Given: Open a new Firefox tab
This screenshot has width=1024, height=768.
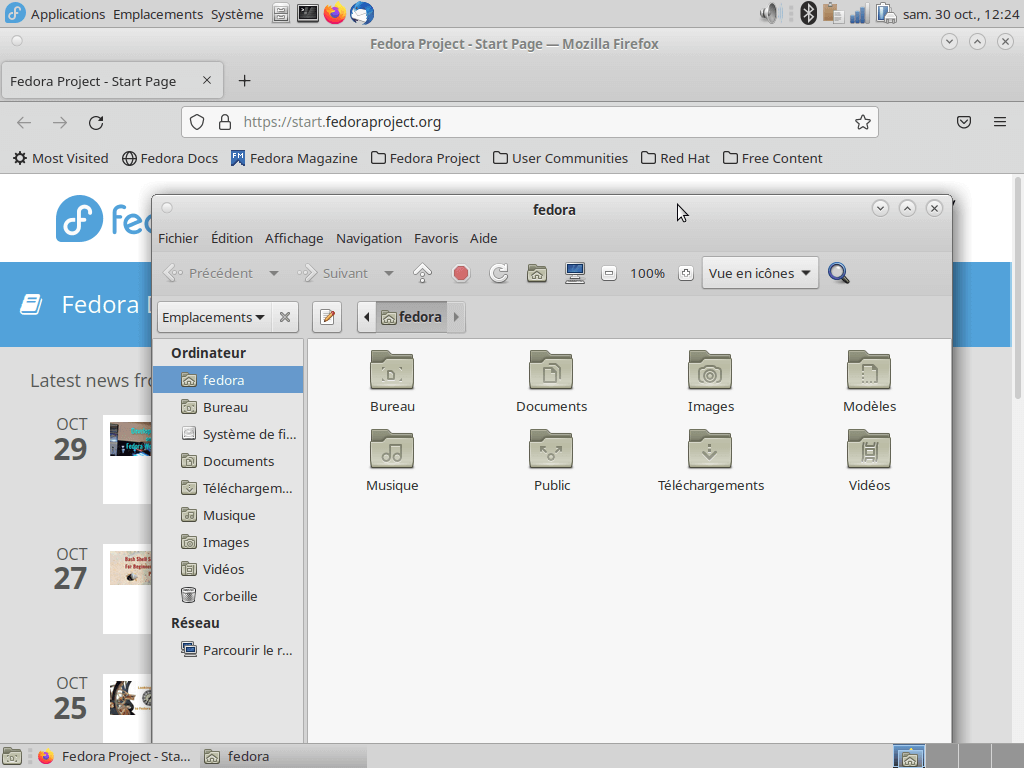Looking at the screenshot, I should [x=244, y=81].
